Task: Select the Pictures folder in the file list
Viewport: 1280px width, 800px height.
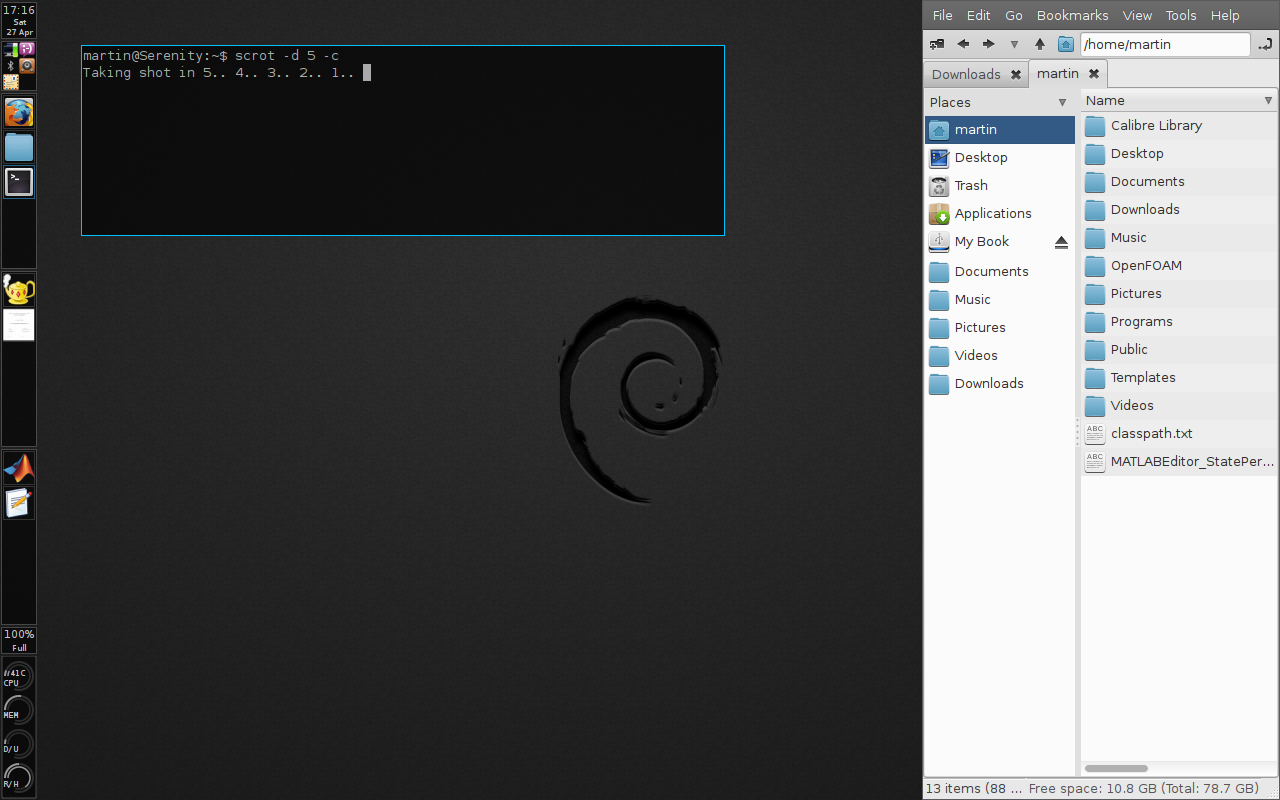Action: pos(1179,294)
